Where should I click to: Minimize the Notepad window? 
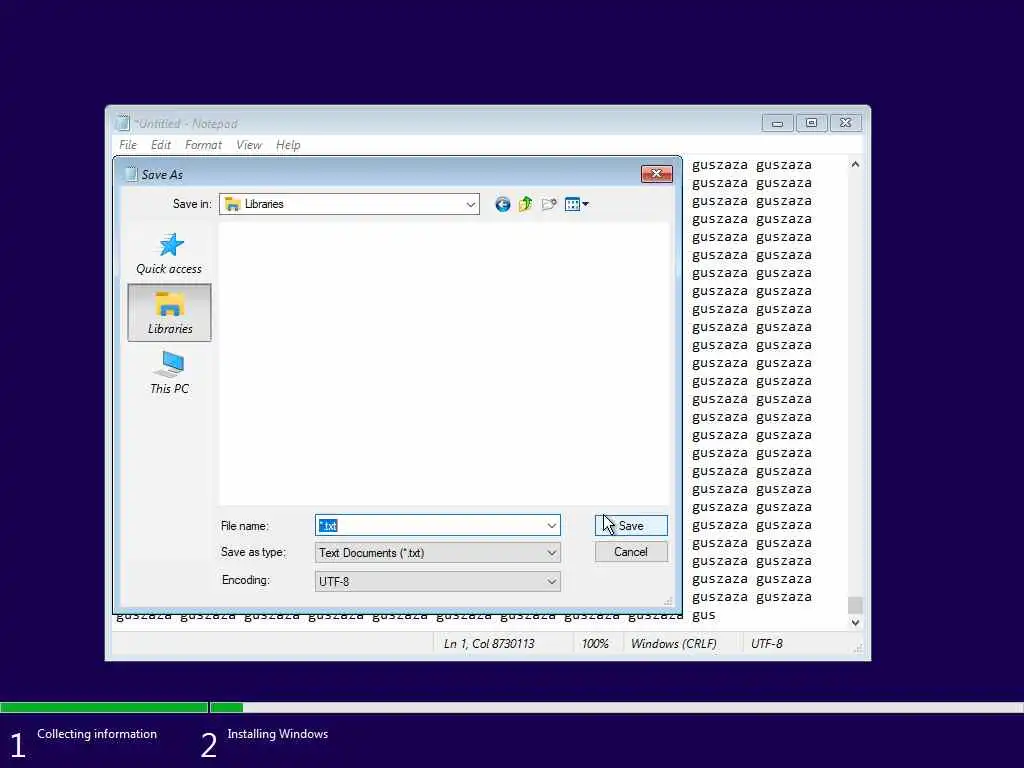[x=777, y=123]
